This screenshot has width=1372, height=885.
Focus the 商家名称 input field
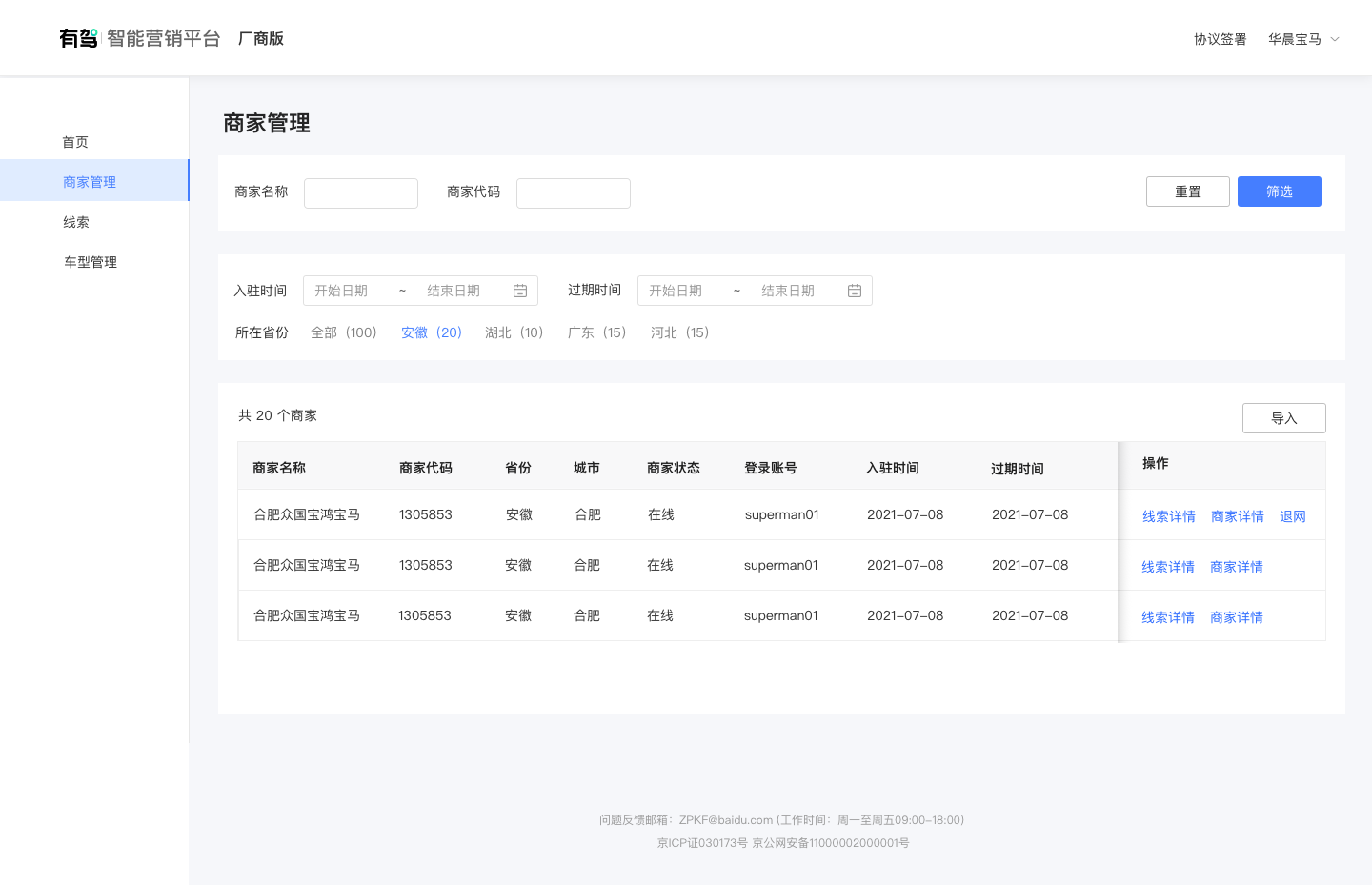click(361, 192)
